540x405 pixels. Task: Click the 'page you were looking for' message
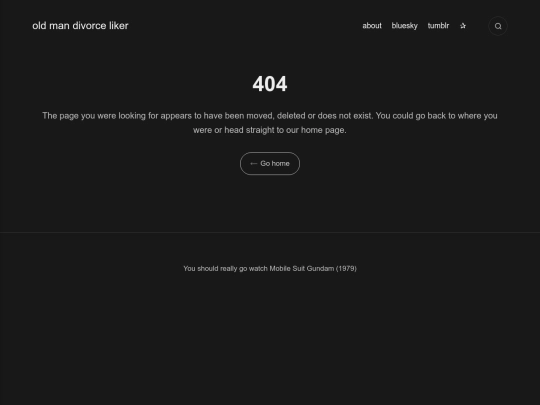[270, 123]
